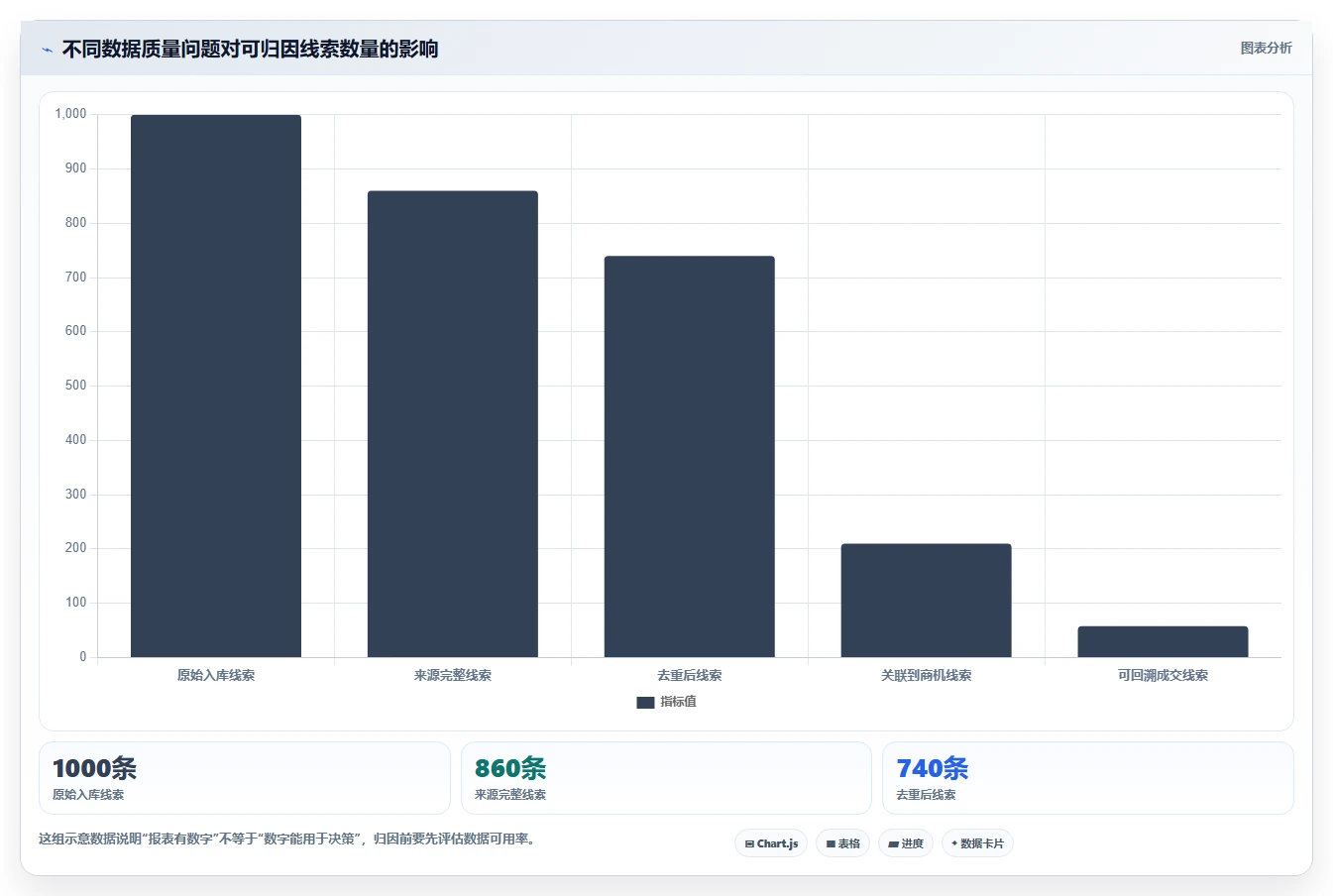The height and width of the screenshot is (896, 1333).
Task: Select the 去重后线索 bar
Action: tap(690, 457)
